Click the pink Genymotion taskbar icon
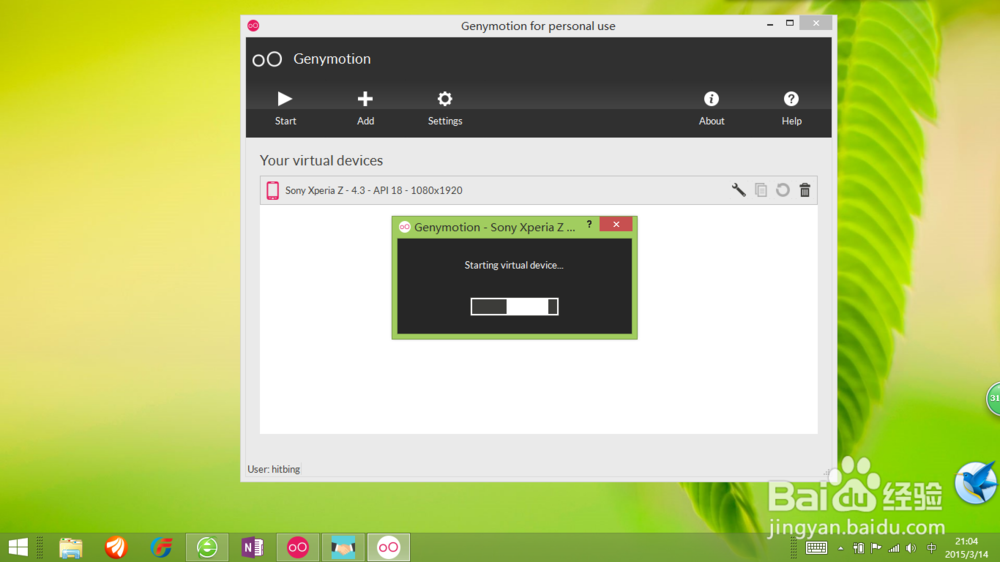1000x562 pixels. (x=298, y=547)
